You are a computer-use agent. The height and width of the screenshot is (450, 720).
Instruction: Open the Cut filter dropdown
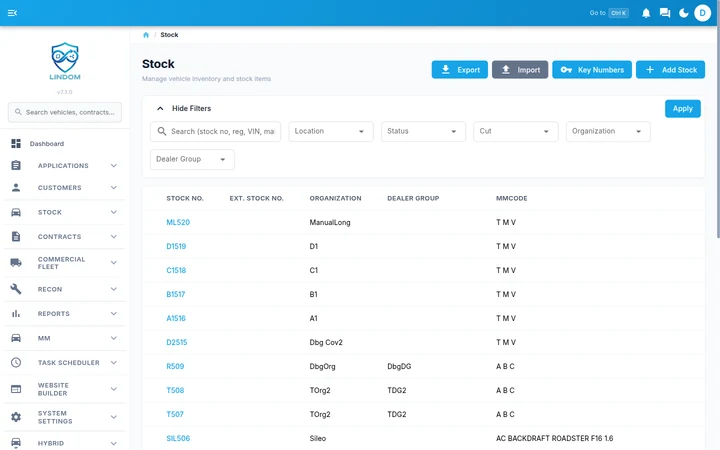tap(516, 131)
